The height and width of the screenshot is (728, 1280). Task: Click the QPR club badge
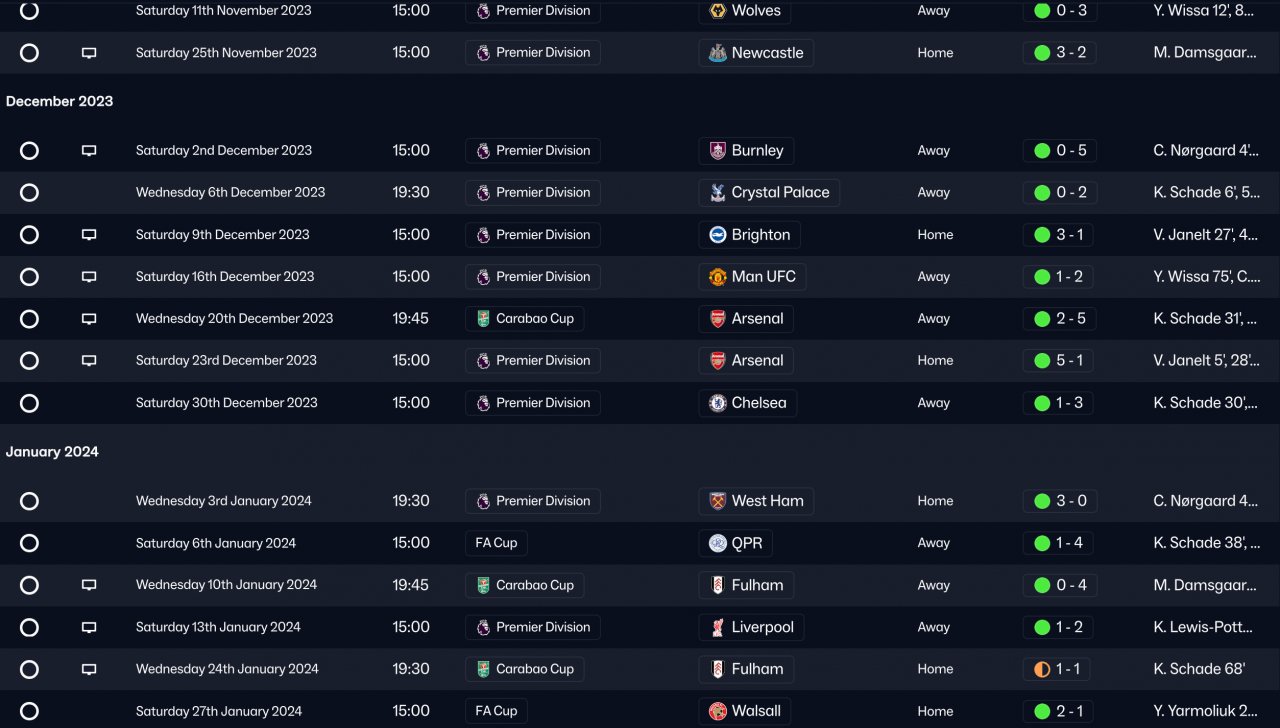point(717,543)
